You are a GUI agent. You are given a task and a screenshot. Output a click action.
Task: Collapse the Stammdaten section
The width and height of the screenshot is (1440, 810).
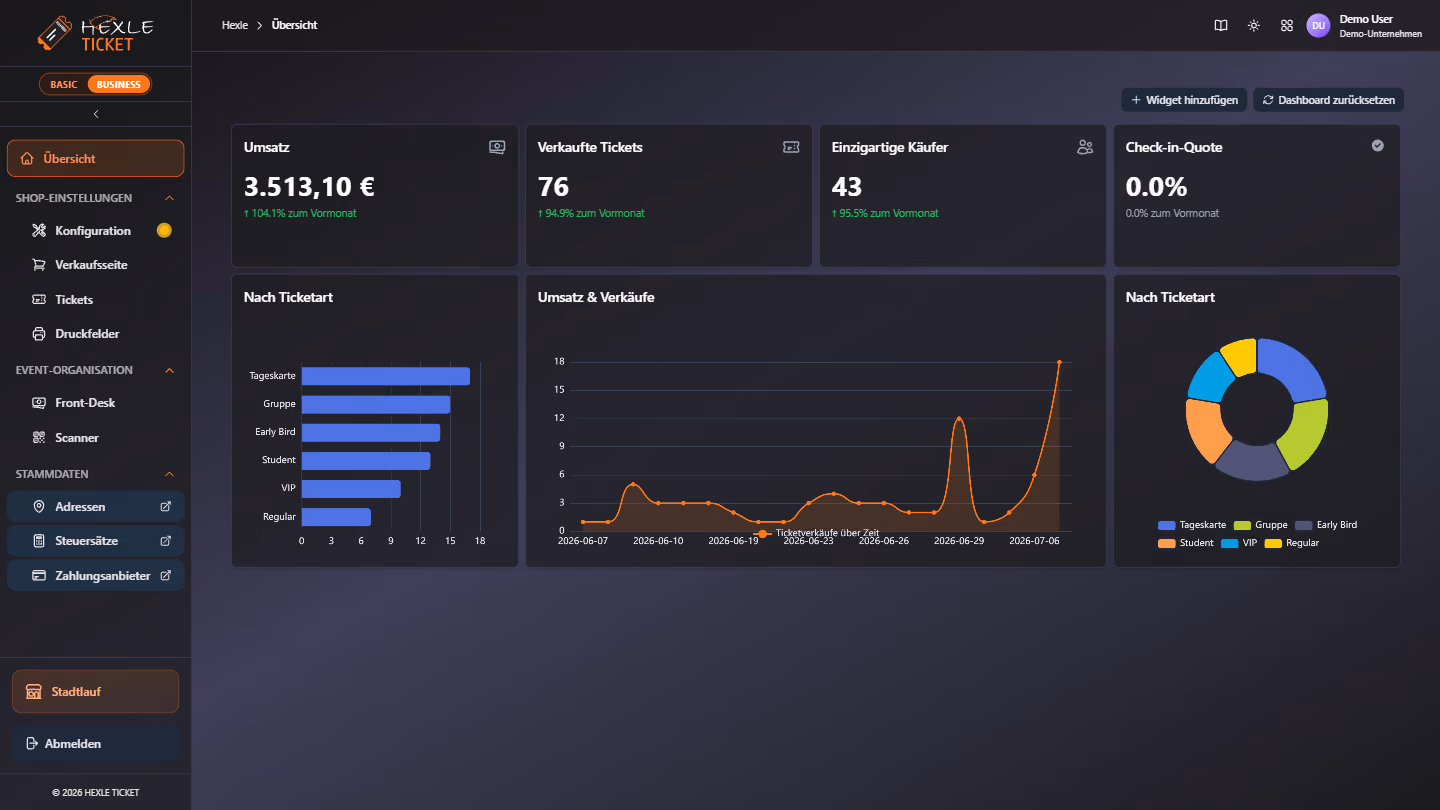169,474
